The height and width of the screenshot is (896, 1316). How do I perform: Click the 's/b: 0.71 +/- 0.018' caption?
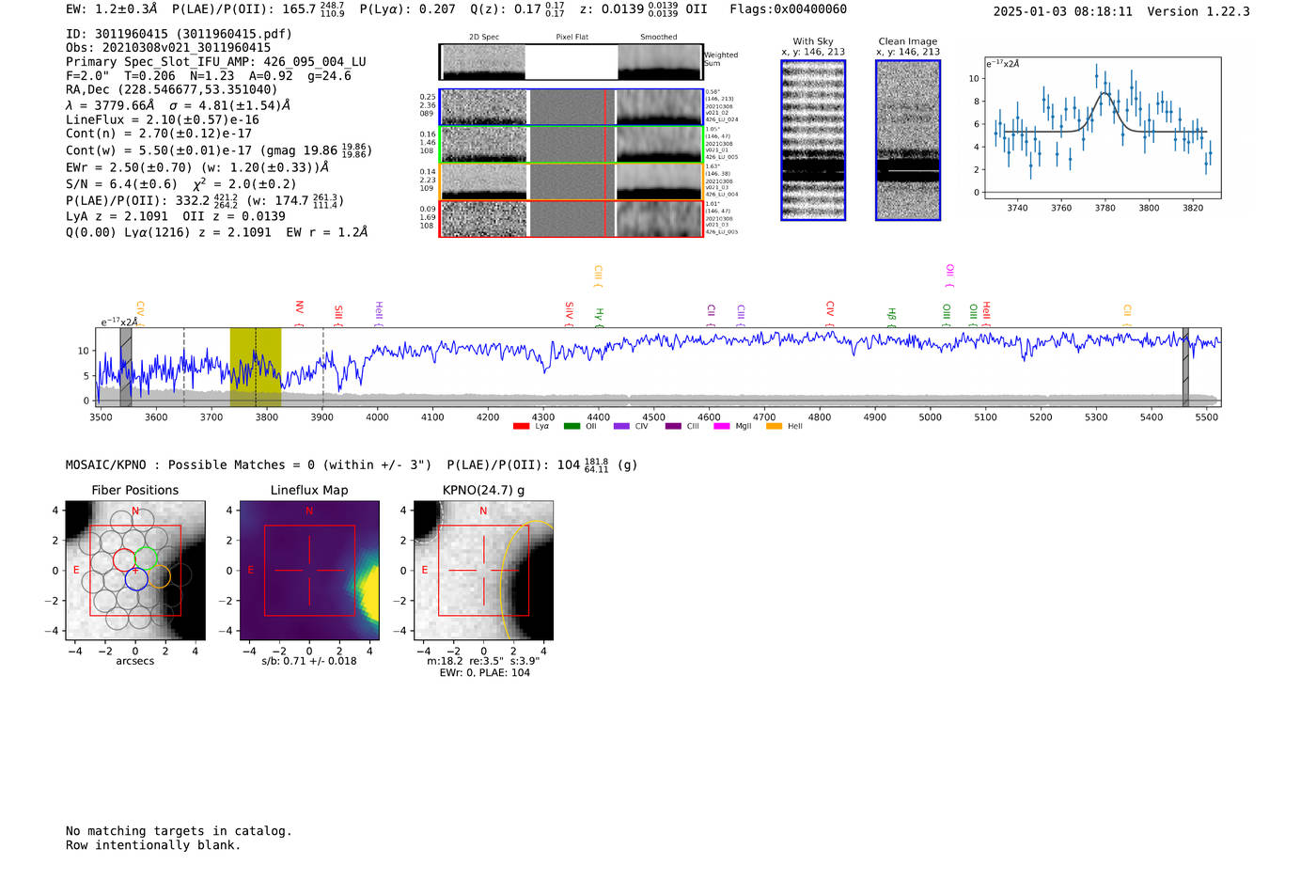[x=309, y=661]
